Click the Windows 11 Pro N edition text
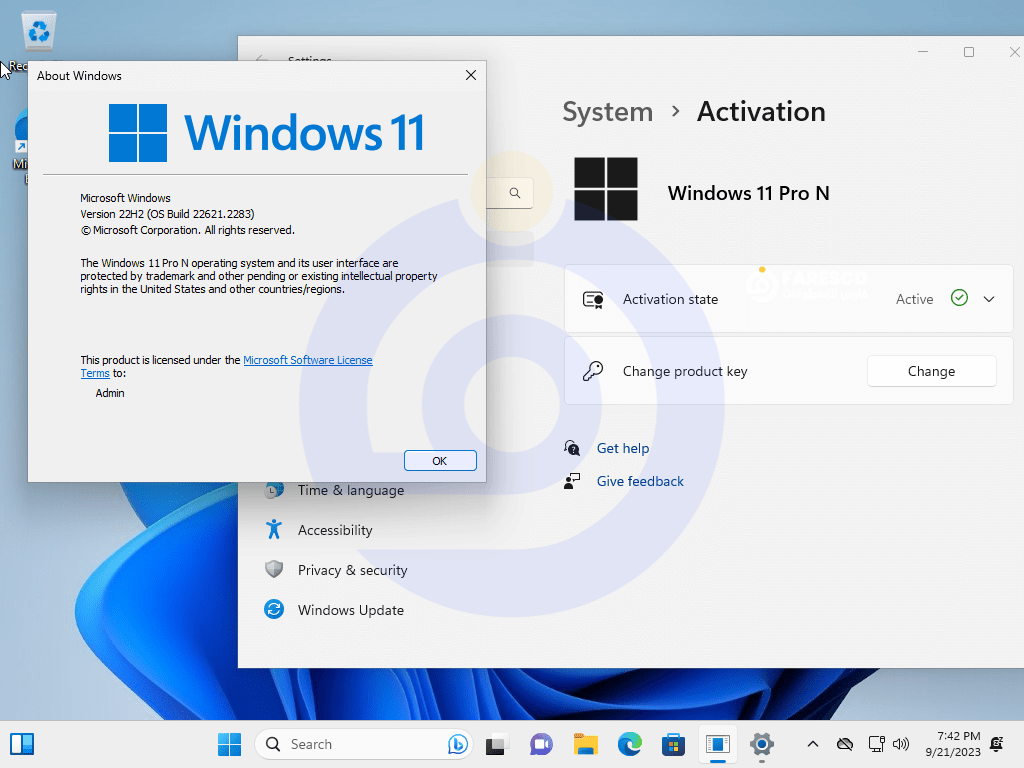This screenshot has height=768, width=1024. tap(748, 193)
